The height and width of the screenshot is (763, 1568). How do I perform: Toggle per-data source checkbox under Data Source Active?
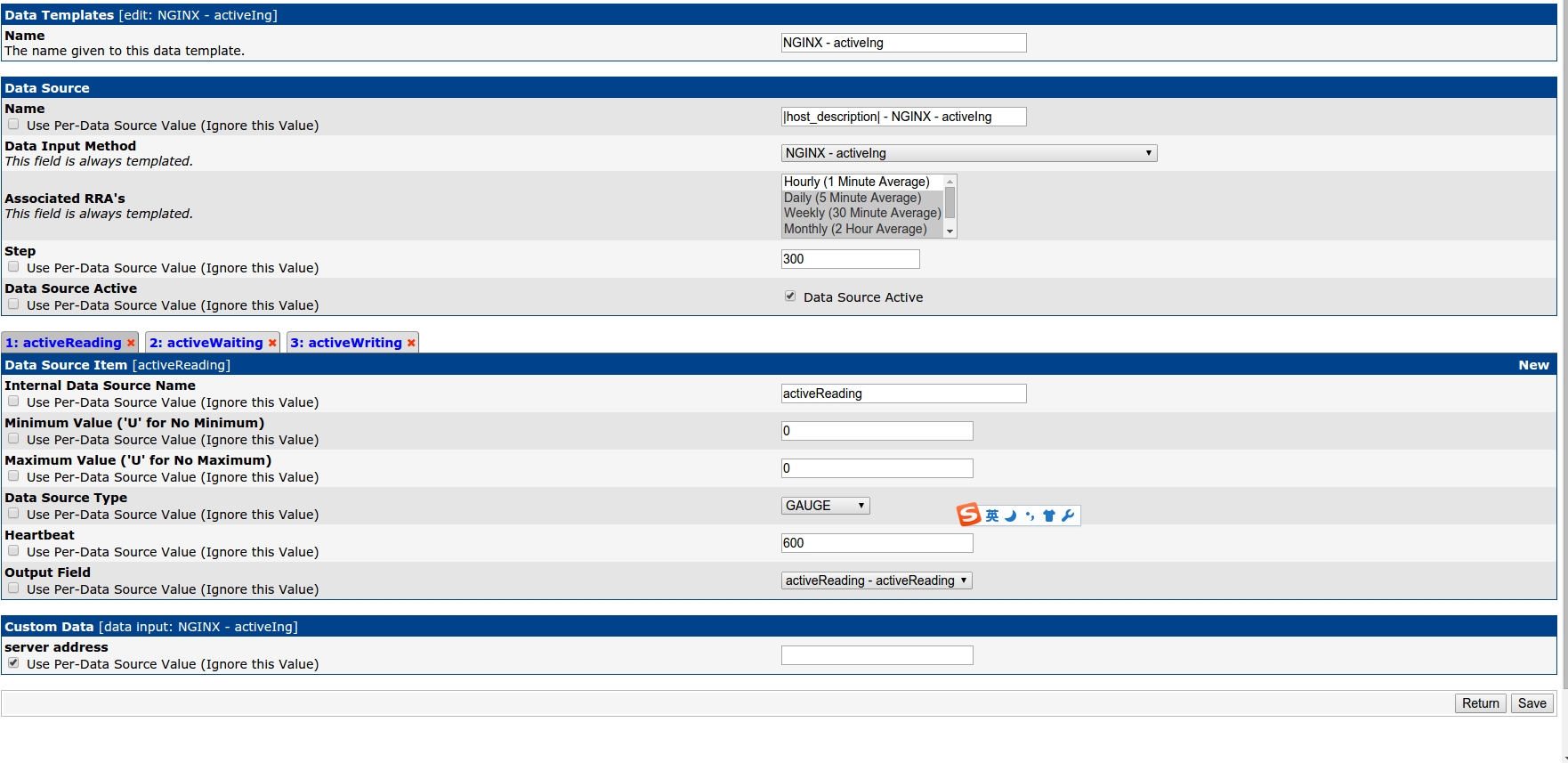click(13, 304)
